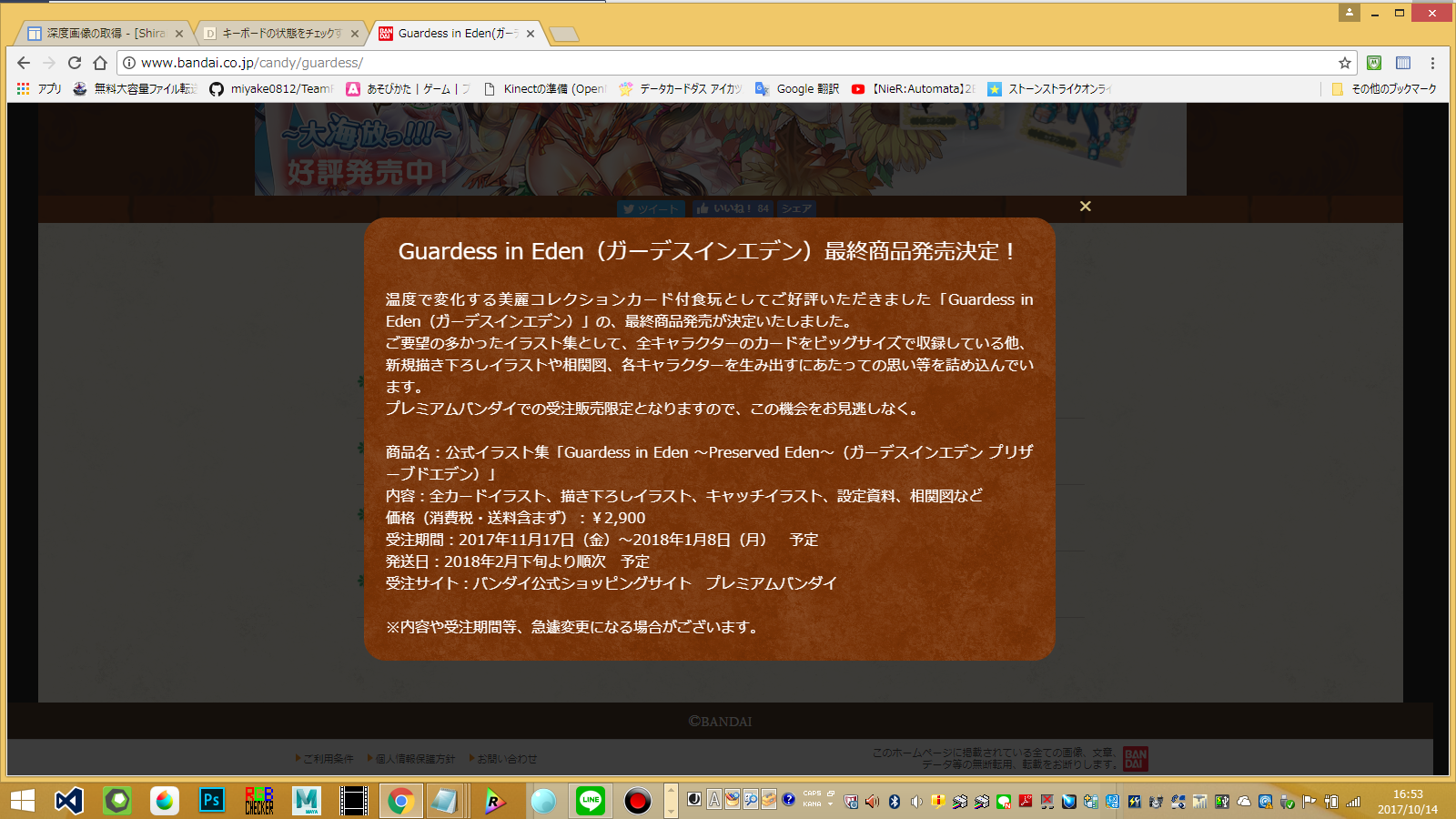Open RGB Checker from the taskbar
The width and height of the screenshot is (1456, 819).
[259, 801]
